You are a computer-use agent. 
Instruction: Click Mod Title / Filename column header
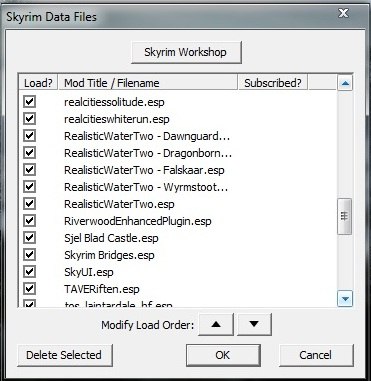148,83
